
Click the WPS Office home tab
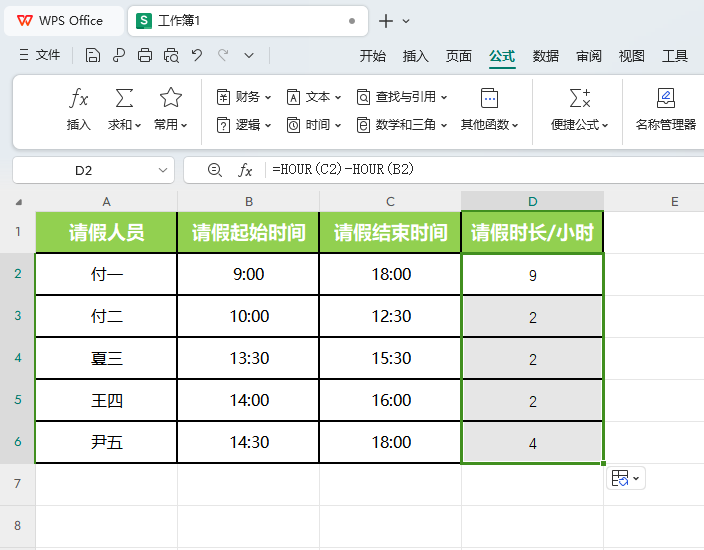pos(63,21)
